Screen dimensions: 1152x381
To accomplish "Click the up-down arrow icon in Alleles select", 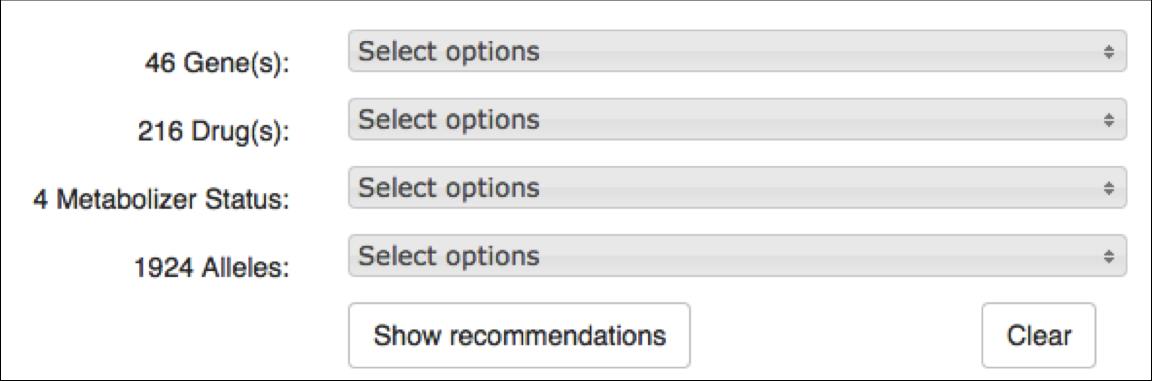I will pyautogui.click(x=1109, y=255).
